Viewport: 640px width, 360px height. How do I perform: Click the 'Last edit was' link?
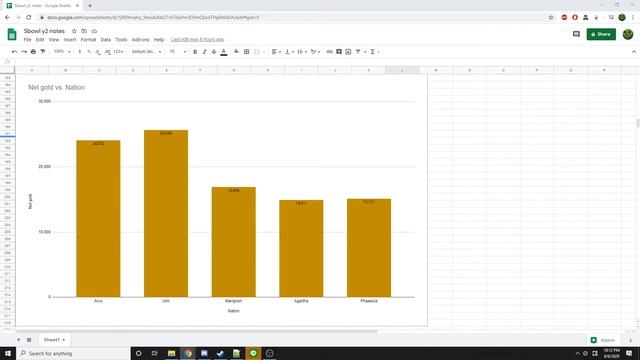coord(198,40)
